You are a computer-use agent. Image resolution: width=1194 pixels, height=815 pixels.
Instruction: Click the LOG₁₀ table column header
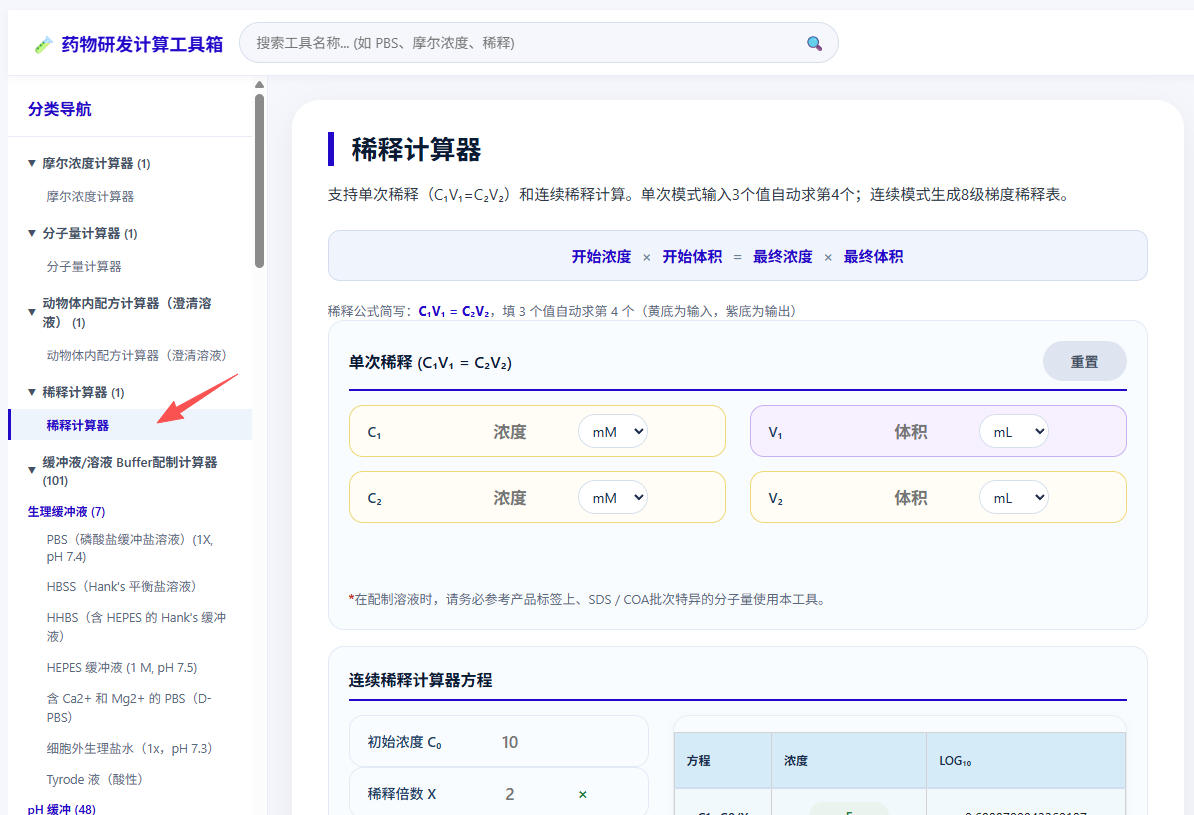click(1026, 760)
